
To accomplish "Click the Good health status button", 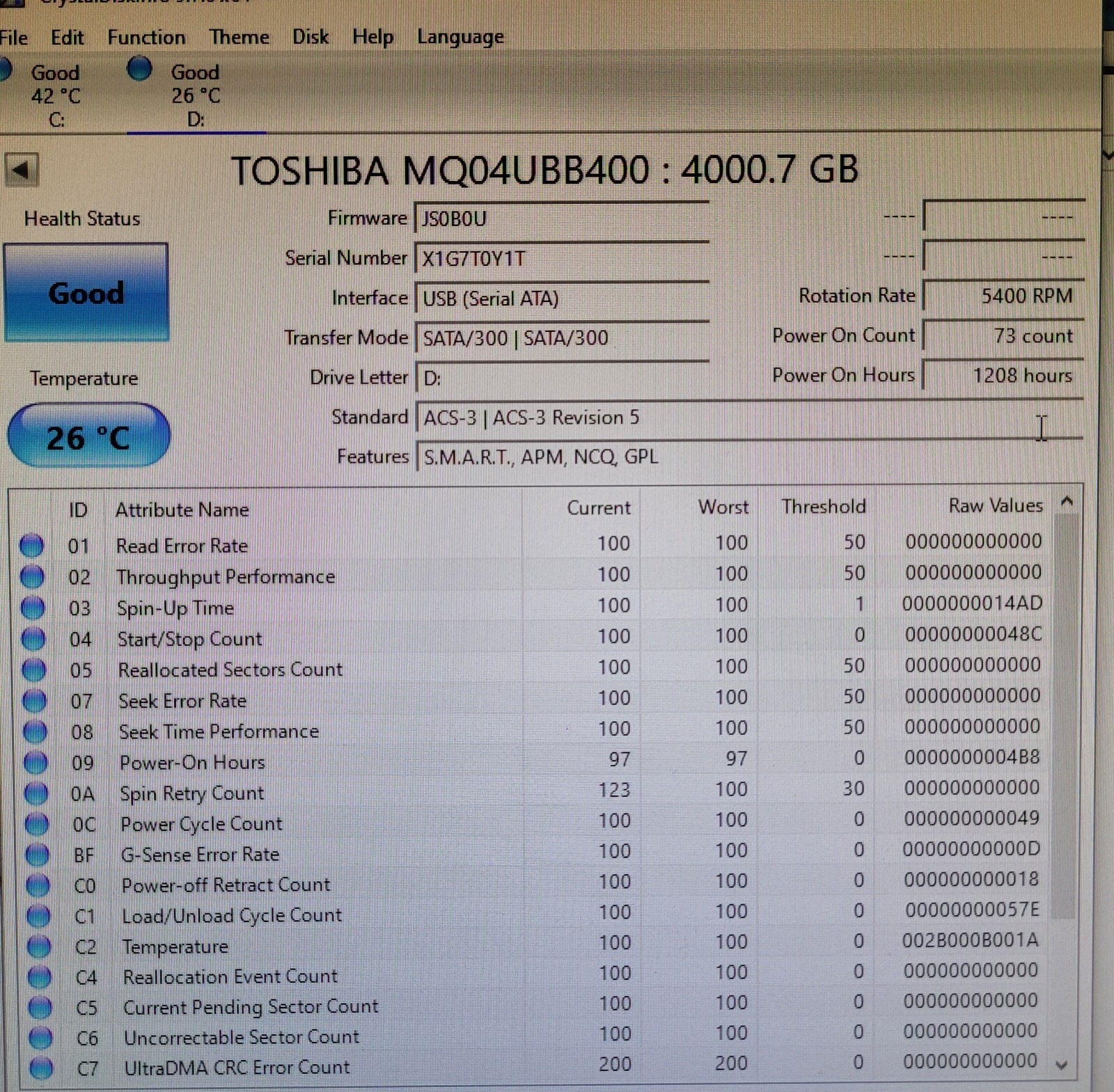I will [86, 292].
